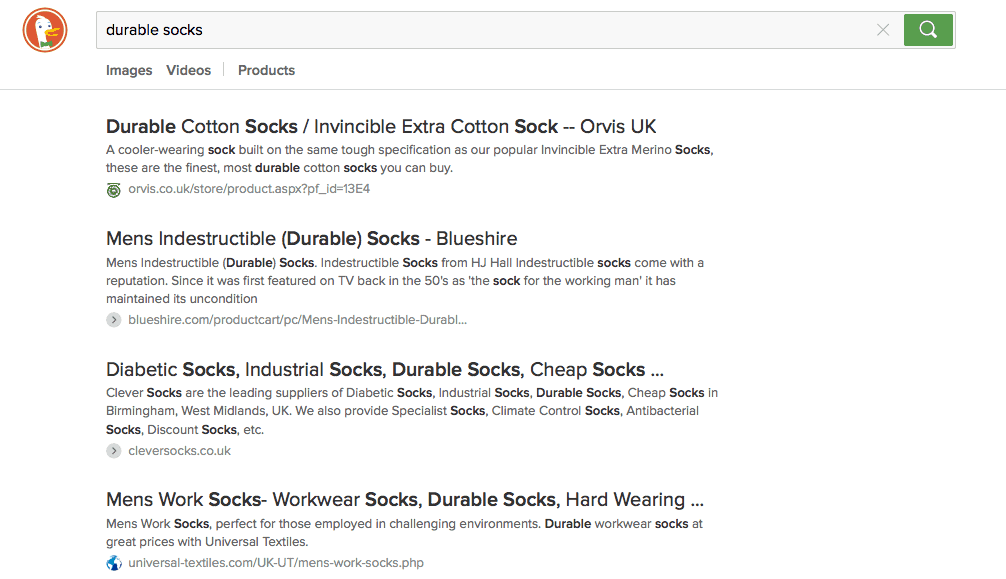
Task: Switch to the Images tab
Action: pyautogui.click(x=129, y=70)
